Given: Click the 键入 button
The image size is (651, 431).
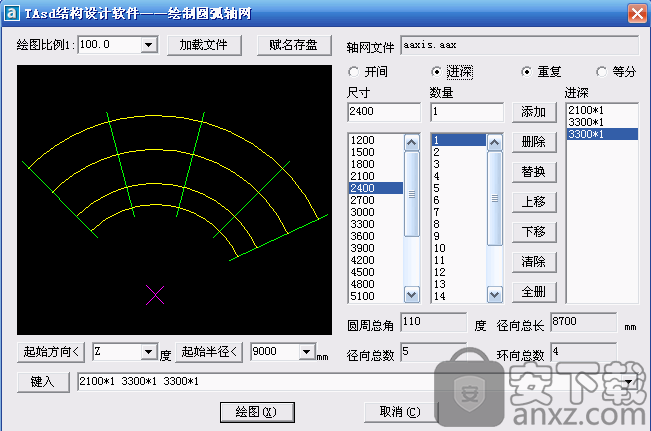Looking at the screenshot, I should click(43, 382).
